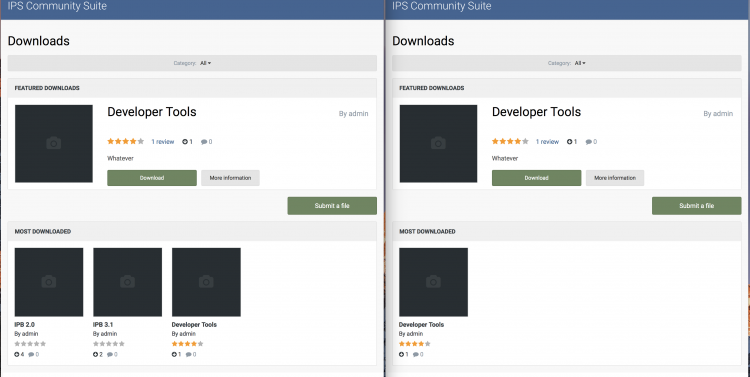Click IPB 3.1 comments bubble icon
This screenshot has width=750, height=377.
(110, 355)
